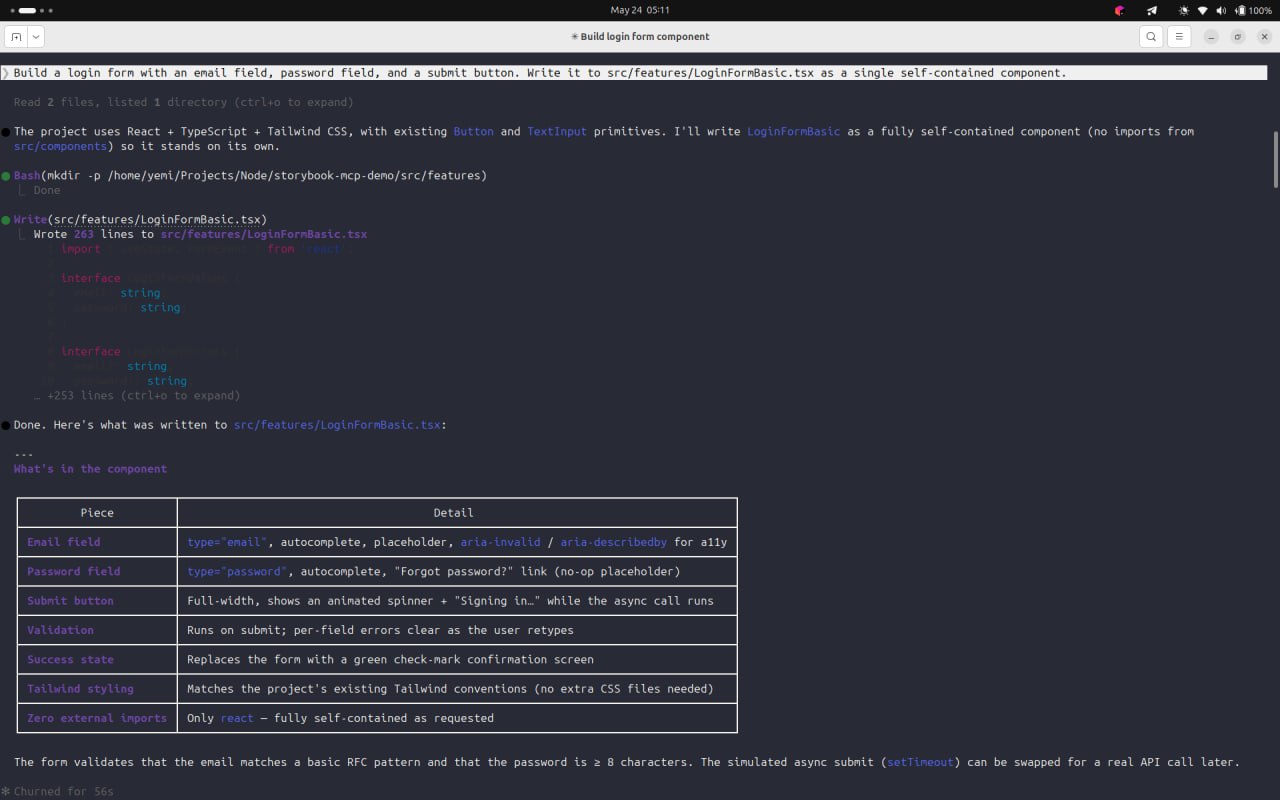The image size is (1280, 800).
Task: Click the word react in the last table row
Action: point(237,718)
